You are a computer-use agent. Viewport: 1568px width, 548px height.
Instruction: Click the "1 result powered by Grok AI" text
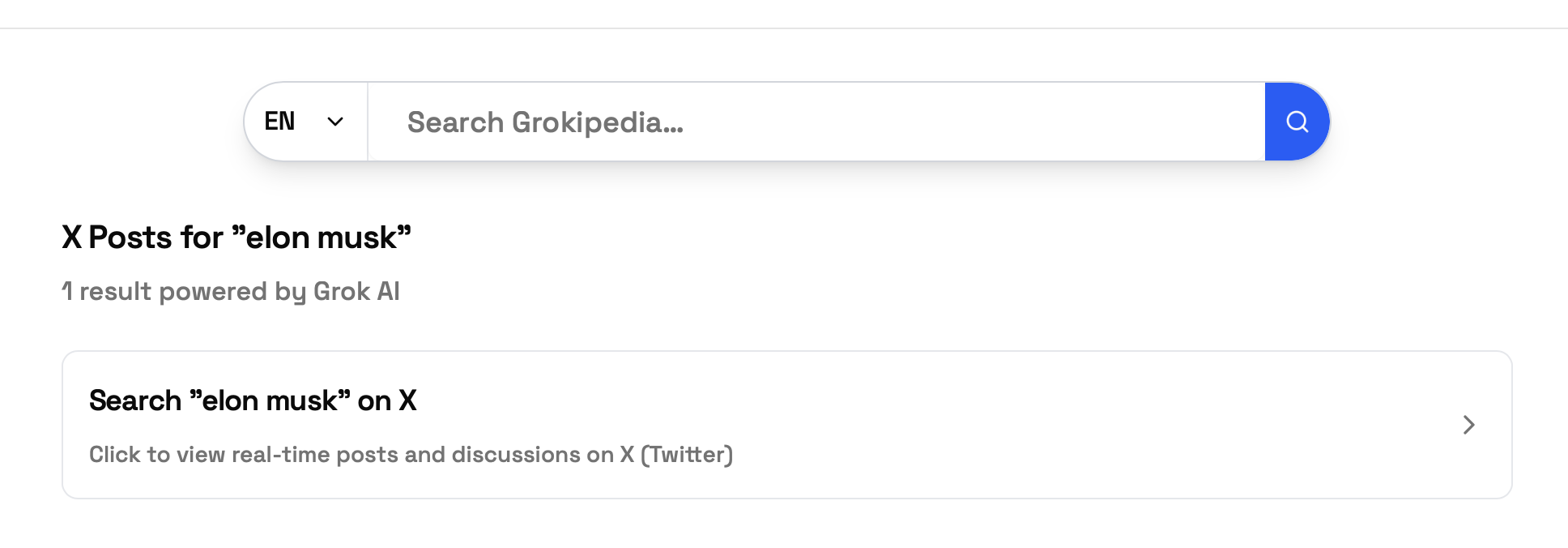(231, 291)
